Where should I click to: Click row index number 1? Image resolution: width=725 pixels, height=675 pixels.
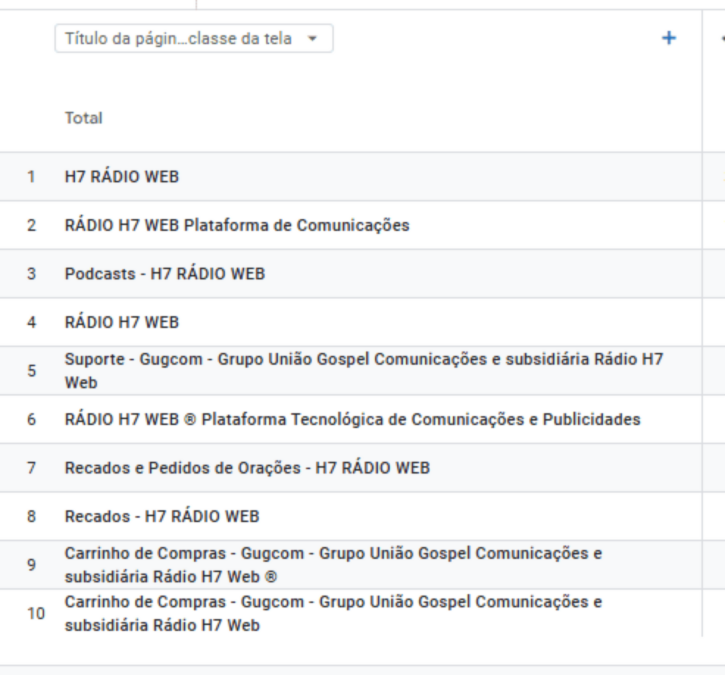(x=31, y=177)
